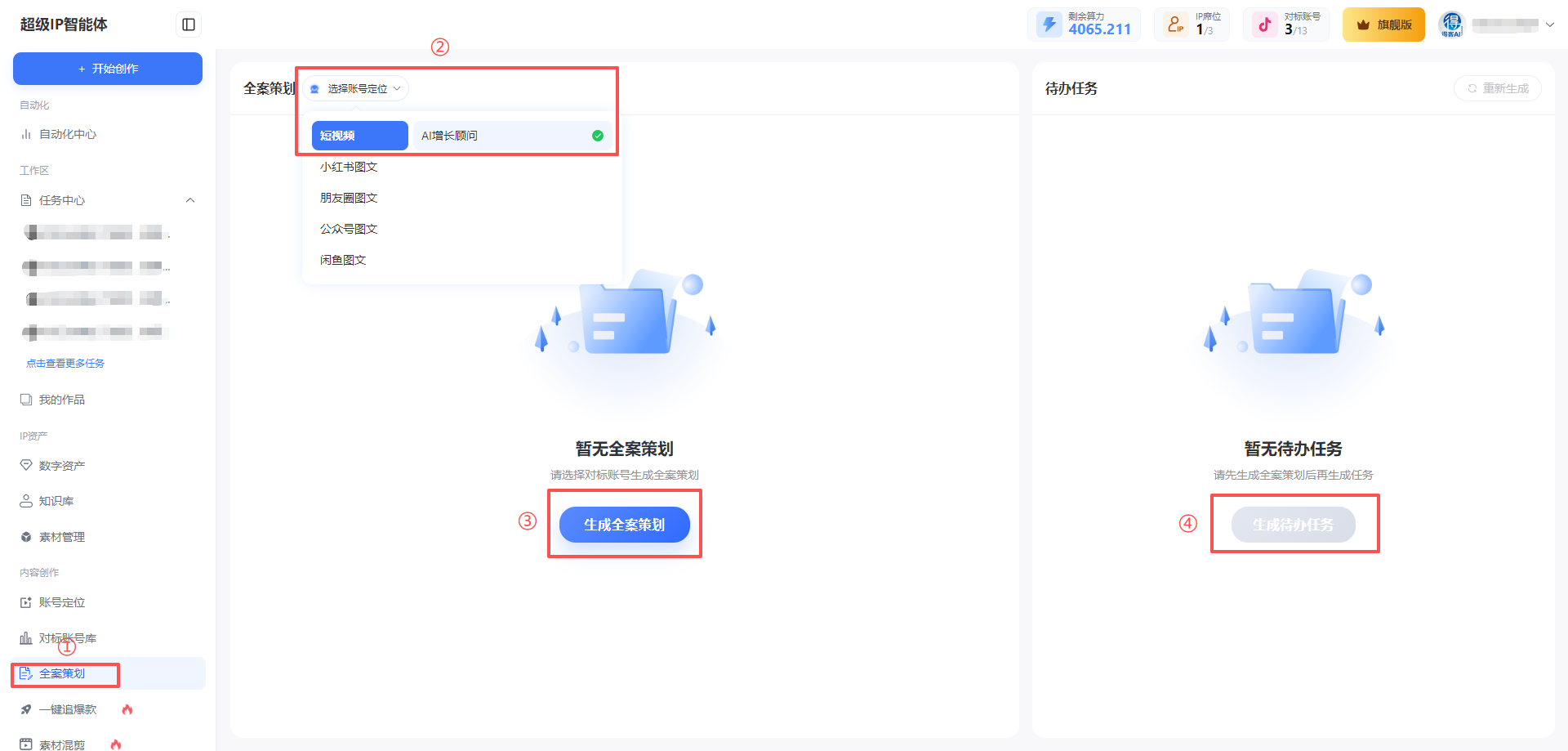
Task: Click the user avatar icon
Action: click(x=1452, y=25)
